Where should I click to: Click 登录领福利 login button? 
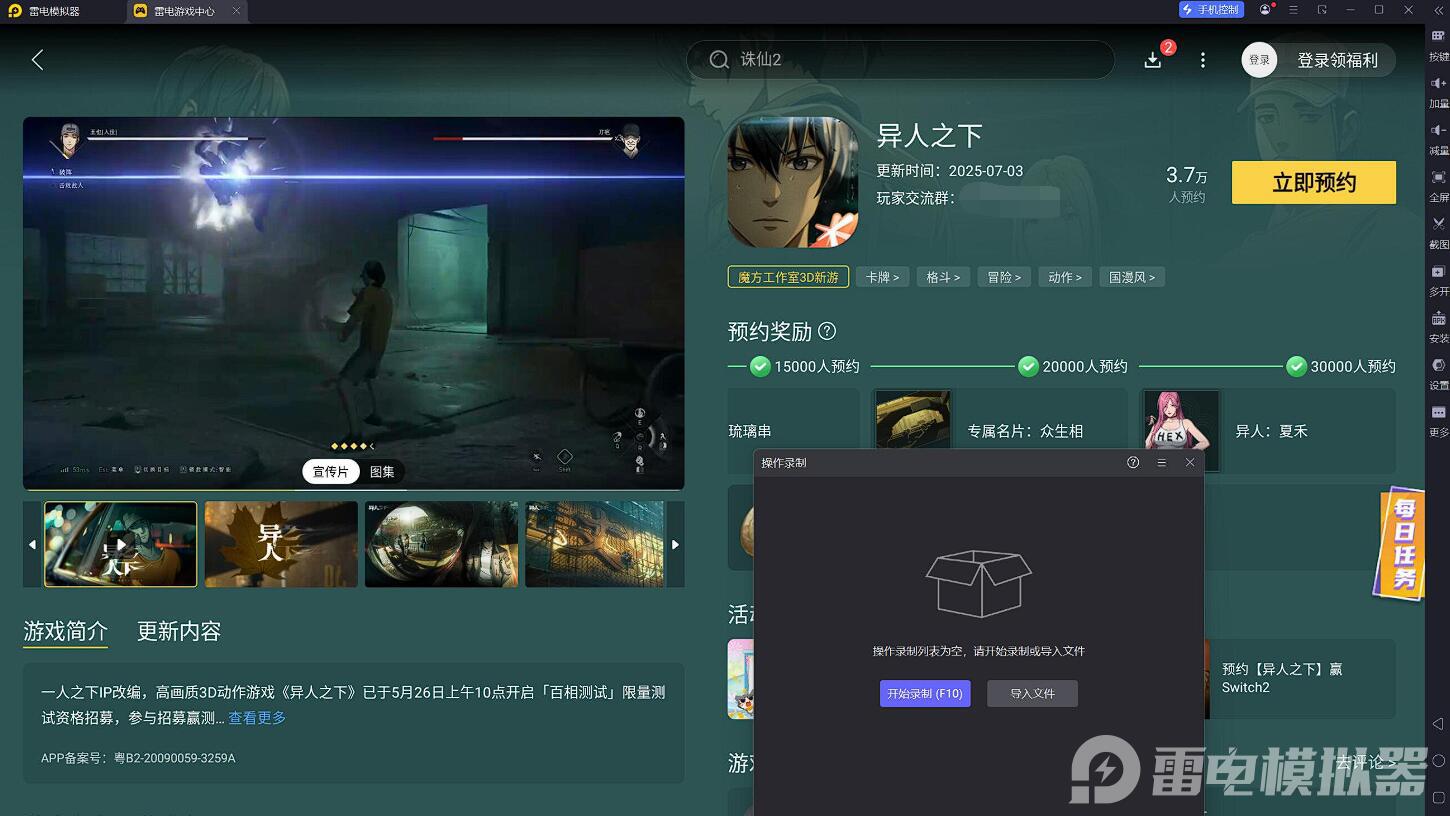1337,60
